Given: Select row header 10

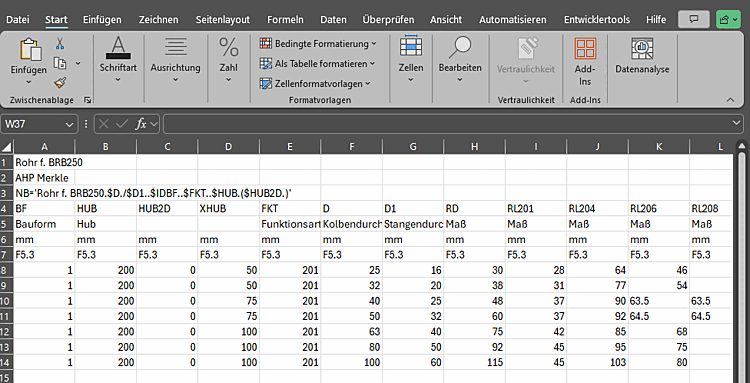Looking at the screenshot, I should click(7, 301).
